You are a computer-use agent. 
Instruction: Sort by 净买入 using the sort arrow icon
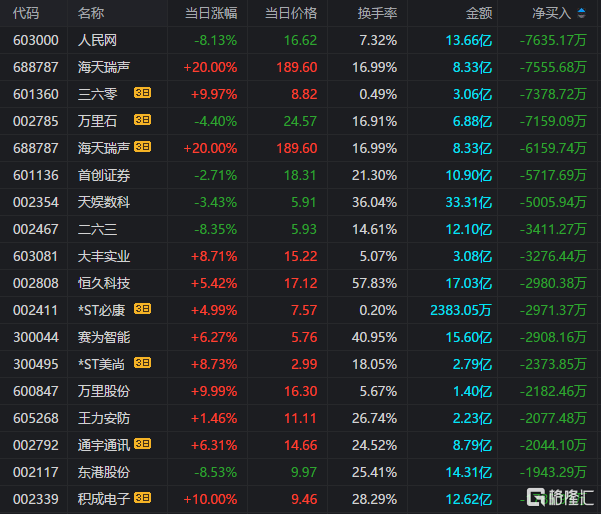tap(581, 13)
